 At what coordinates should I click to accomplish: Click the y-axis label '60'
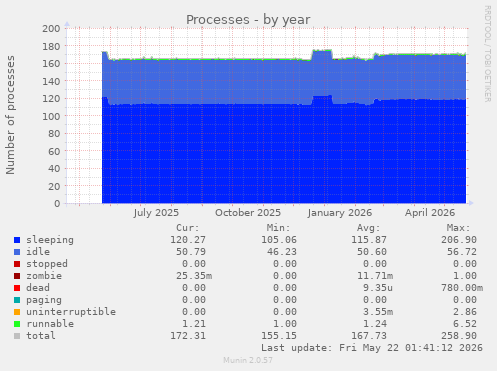click(x=54, y=151)
